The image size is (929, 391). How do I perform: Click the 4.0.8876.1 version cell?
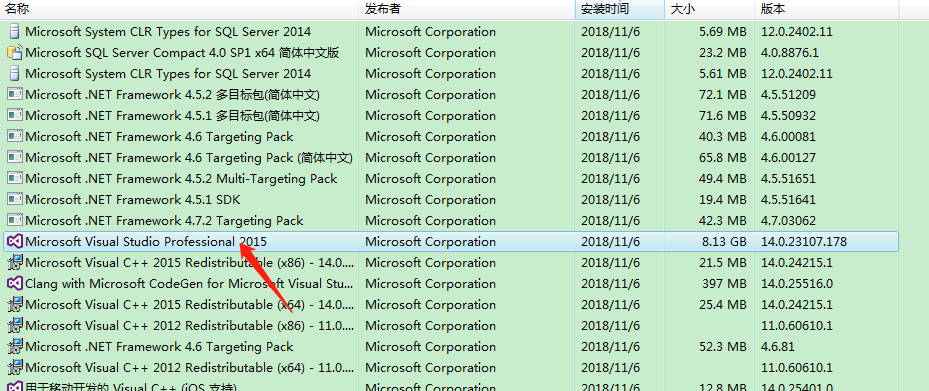790,53
